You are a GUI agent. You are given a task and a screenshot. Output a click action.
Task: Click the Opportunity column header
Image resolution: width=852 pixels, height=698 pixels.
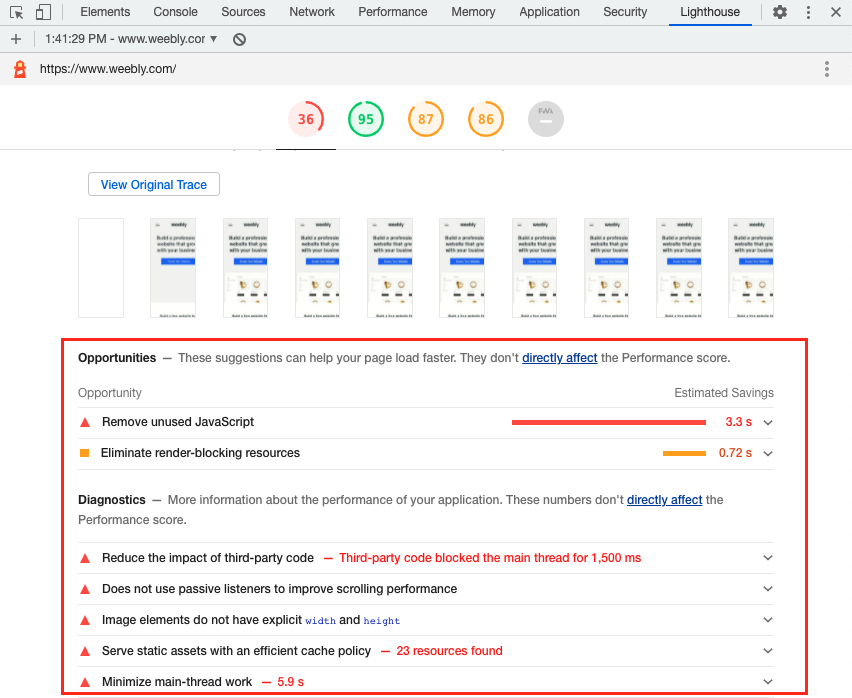110,393
